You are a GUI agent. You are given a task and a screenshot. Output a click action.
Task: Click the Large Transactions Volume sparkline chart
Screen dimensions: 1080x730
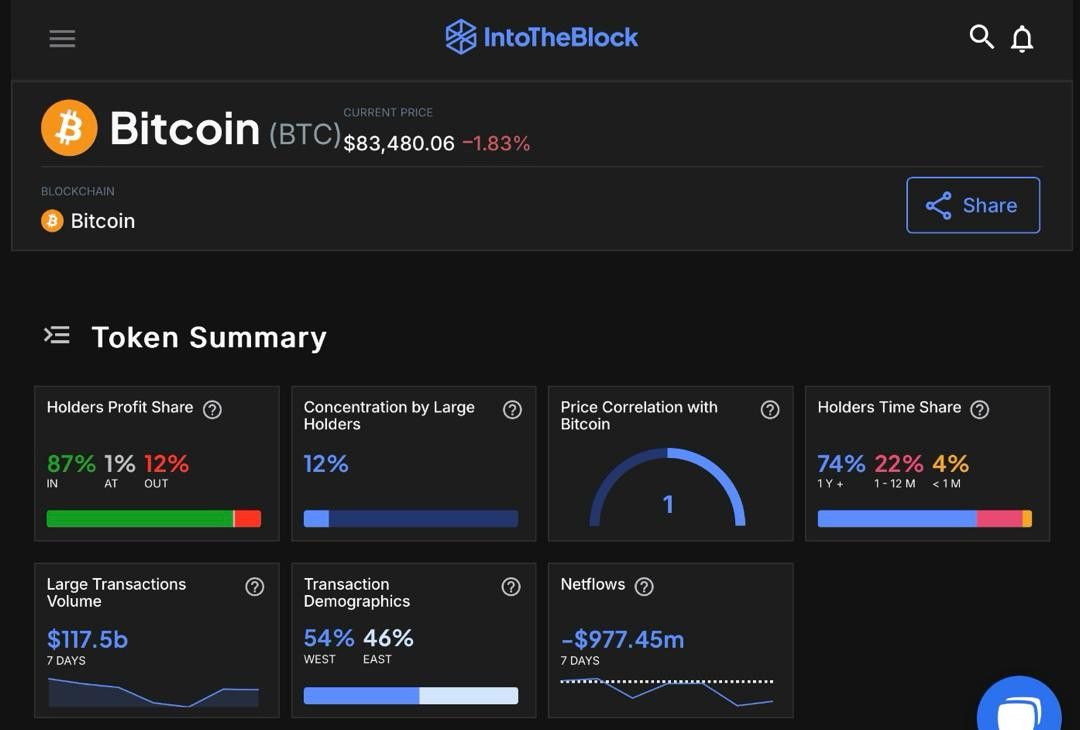click(153, 692)
